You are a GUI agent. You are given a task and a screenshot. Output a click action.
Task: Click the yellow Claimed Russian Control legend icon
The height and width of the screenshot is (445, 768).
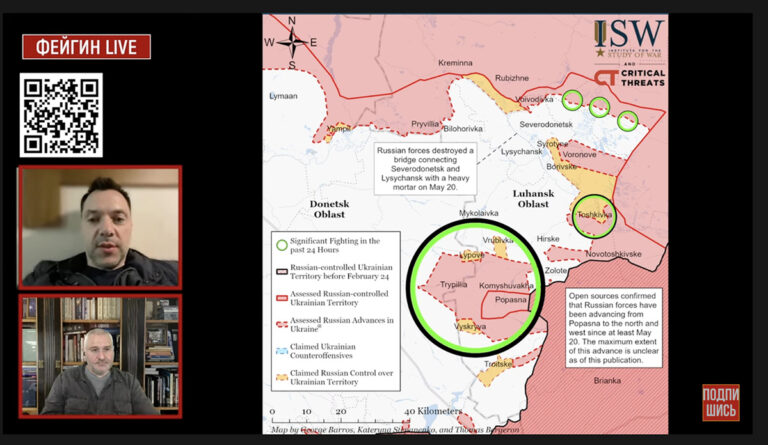pyautogui.click(x=280, y=378)
